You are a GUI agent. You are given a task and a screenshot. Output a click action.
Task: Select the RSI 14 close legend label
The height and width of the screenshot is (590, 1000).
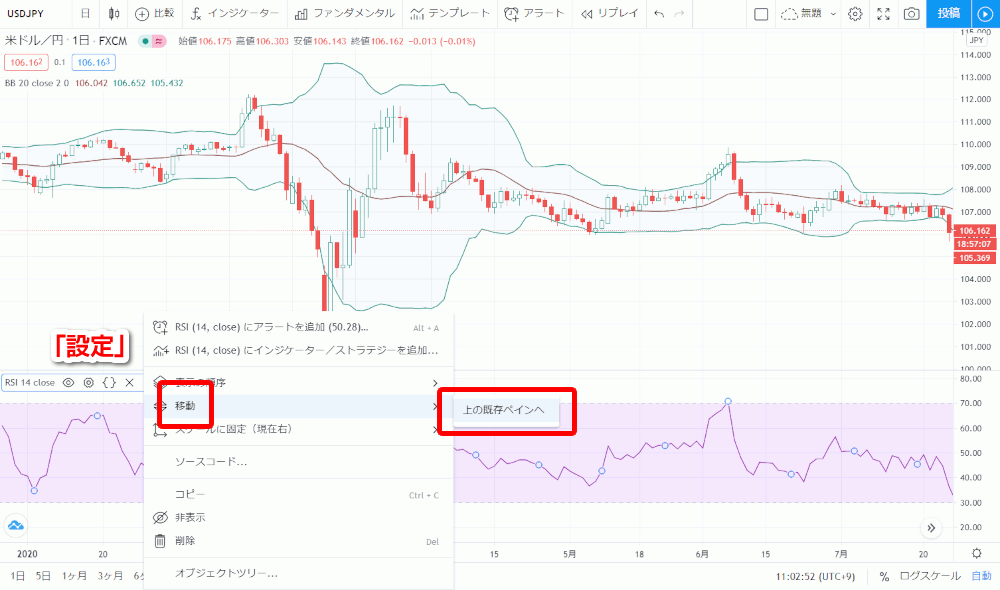30,383
